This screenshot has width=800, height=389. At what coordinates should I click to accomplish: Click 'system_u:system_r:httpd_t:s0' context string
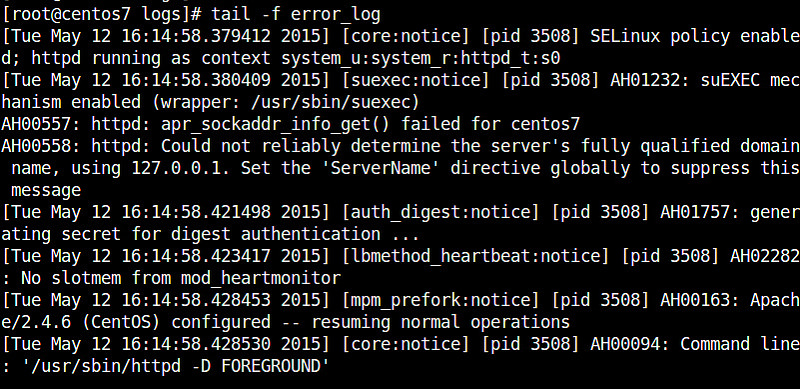(x=420, y=58)
